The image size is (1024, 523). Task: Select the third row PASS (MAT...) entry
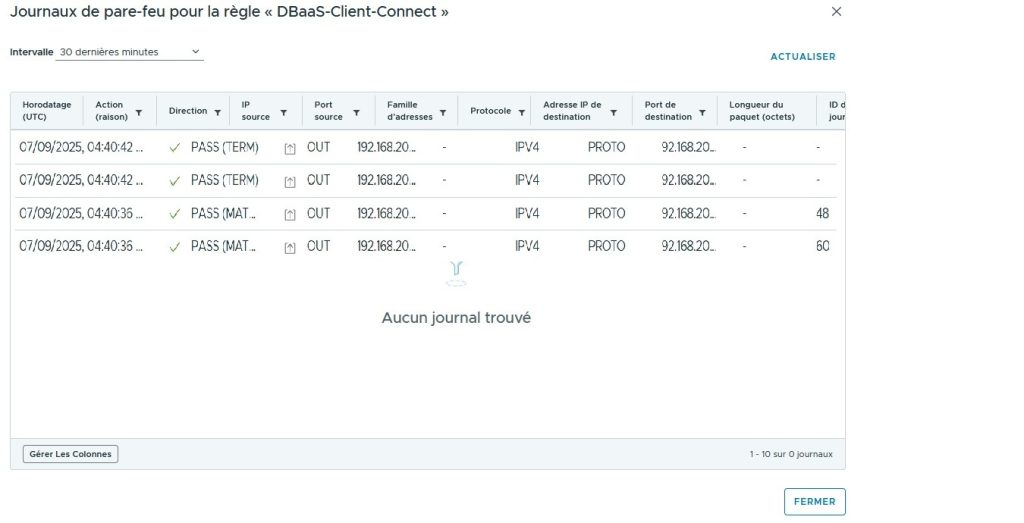point(224,214)
